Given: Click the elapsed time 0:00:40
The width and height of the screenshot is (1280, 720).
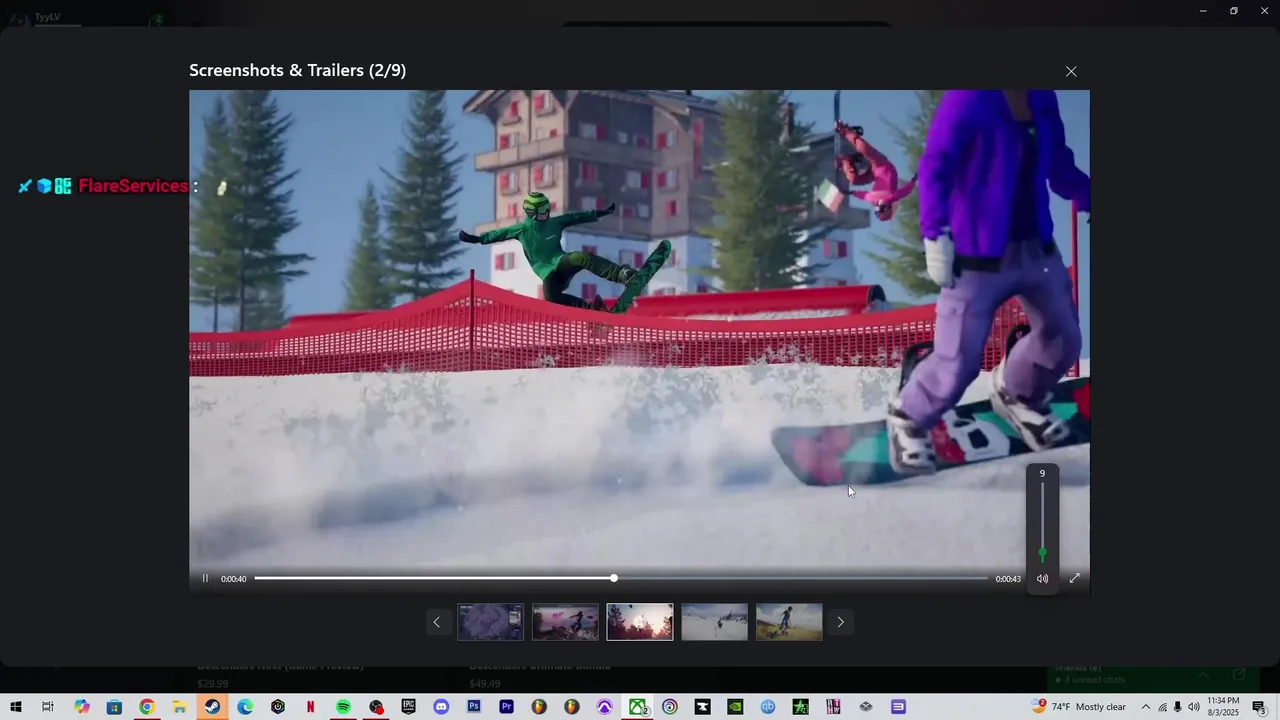Looking at the screenshot, I should click(x=234, y=579).
